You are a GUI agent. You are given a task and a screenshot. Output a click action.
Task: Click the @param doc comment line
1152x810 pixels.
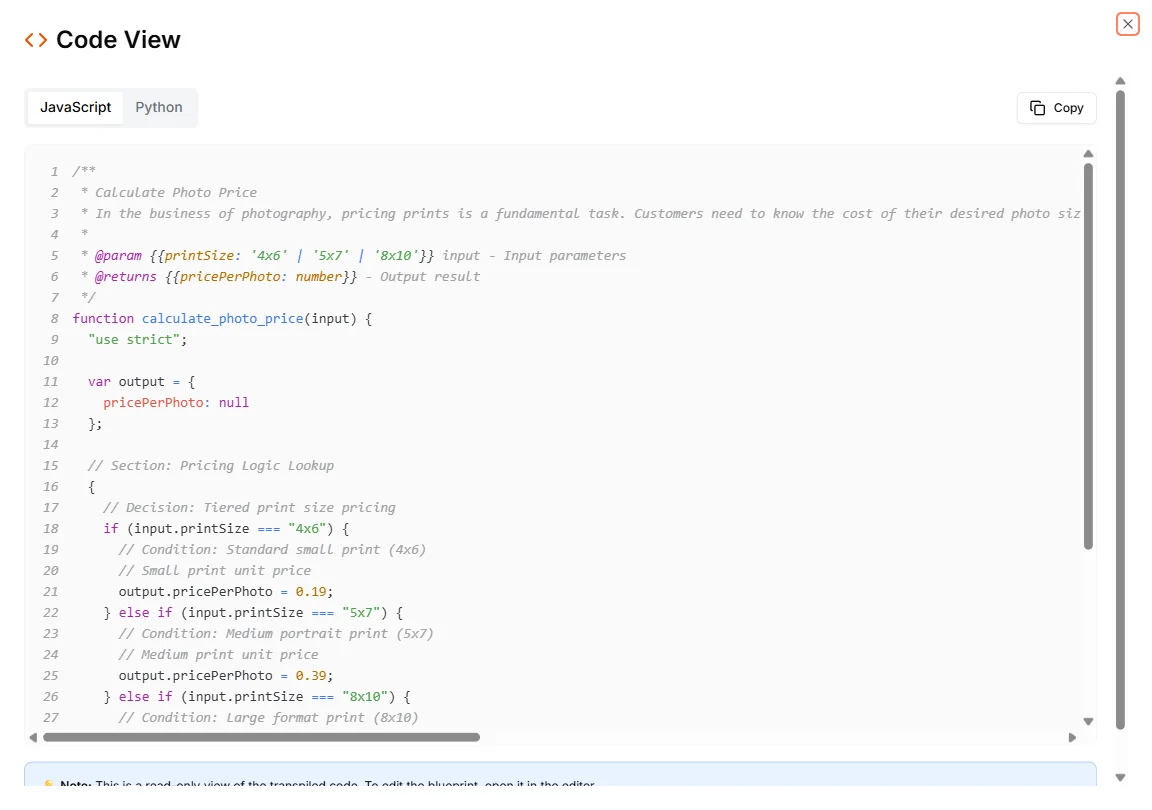353,256
